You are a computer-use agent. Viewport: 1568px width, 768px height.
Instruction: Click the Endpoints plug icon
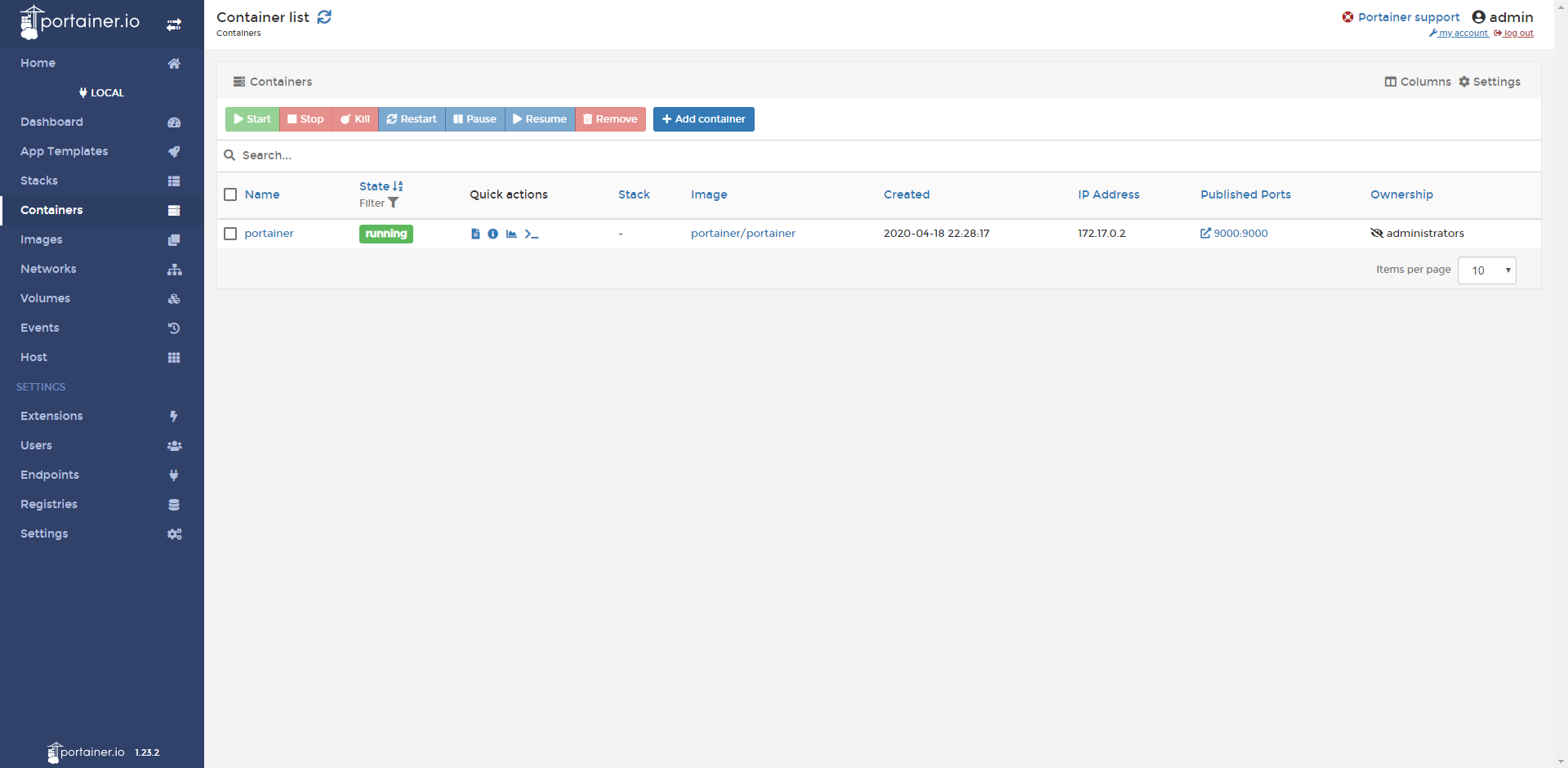tap(174, 475)
